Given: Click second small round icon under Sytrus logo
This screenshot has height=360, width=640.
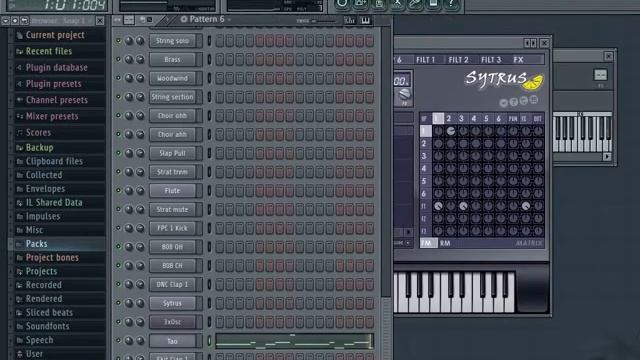Looking at the screenshot, I should click(513, 102).
